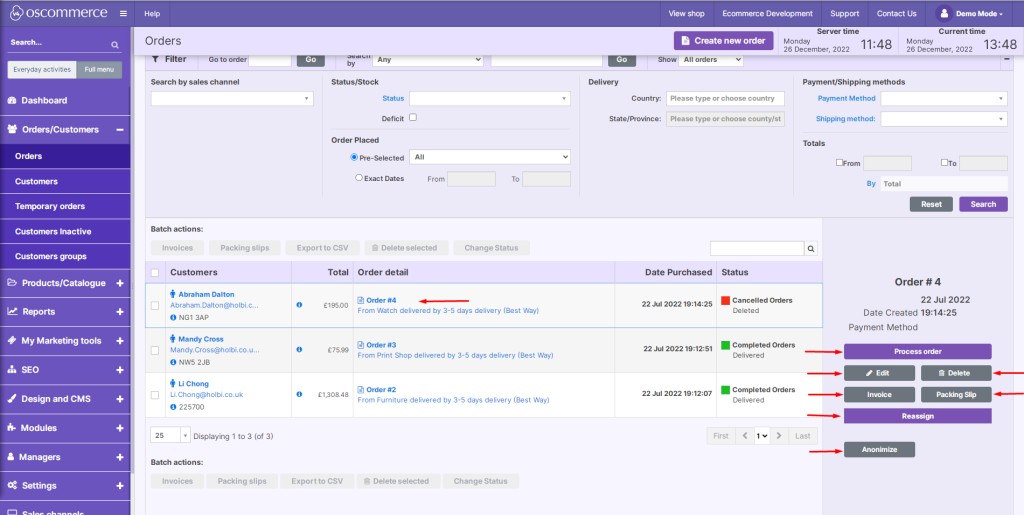Click the orders table search magnifier
Screen dimensions: 1024x515
click(x=810, y=249)
